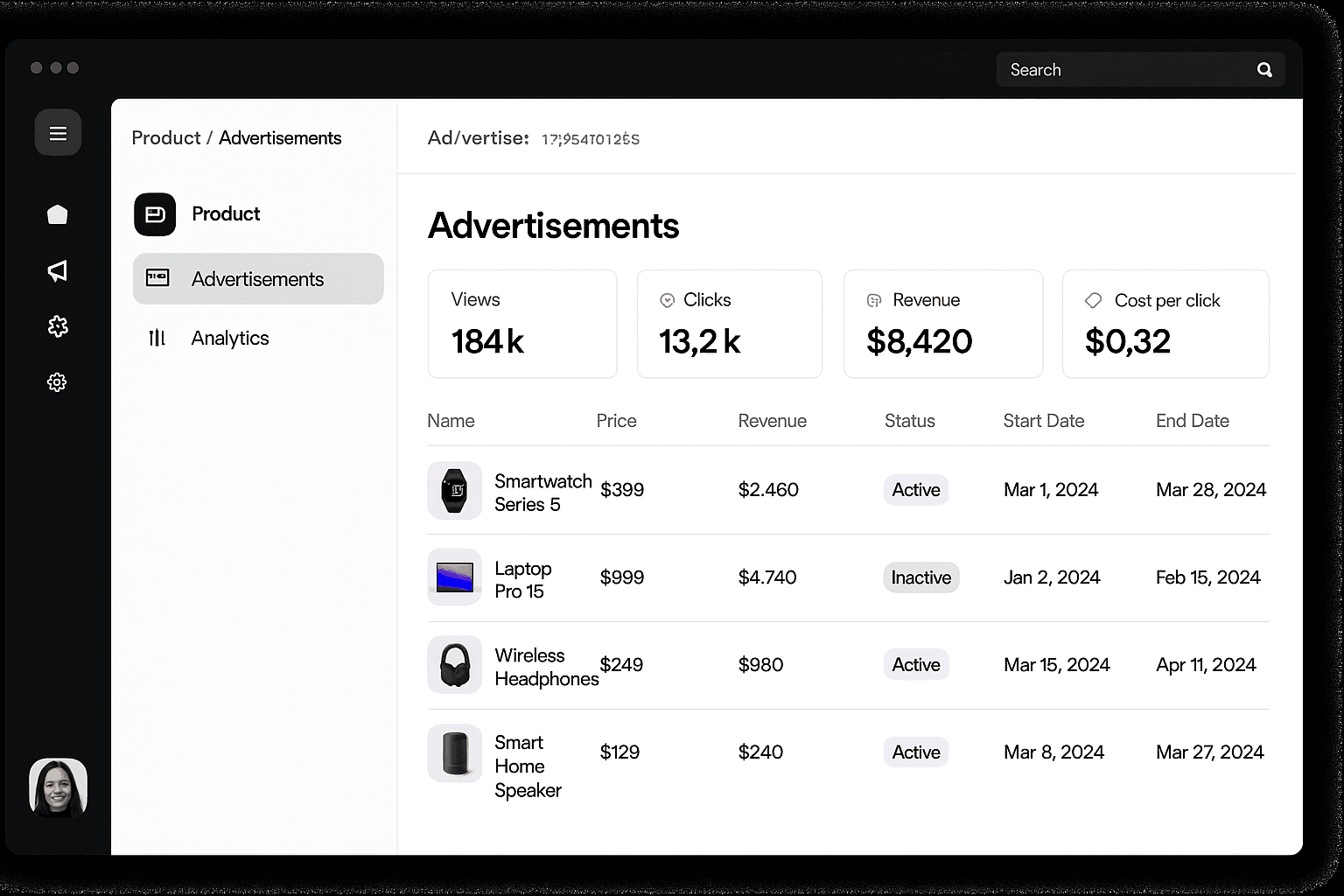Open the megaphone advertisements icon

tap(58, 271)
